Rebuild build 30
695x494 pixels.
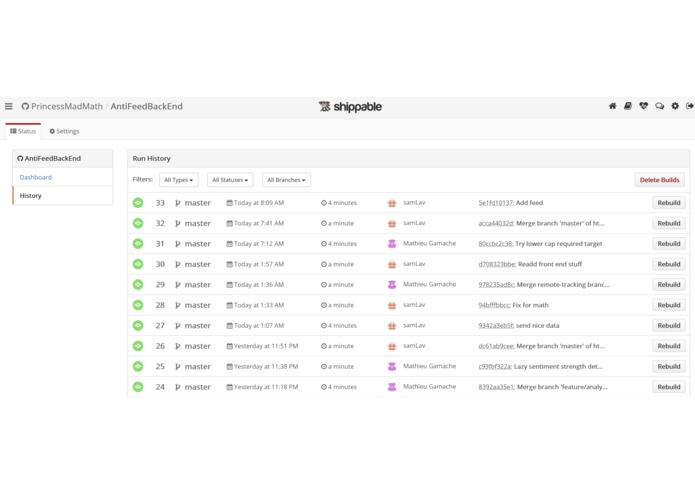[669, 264]
